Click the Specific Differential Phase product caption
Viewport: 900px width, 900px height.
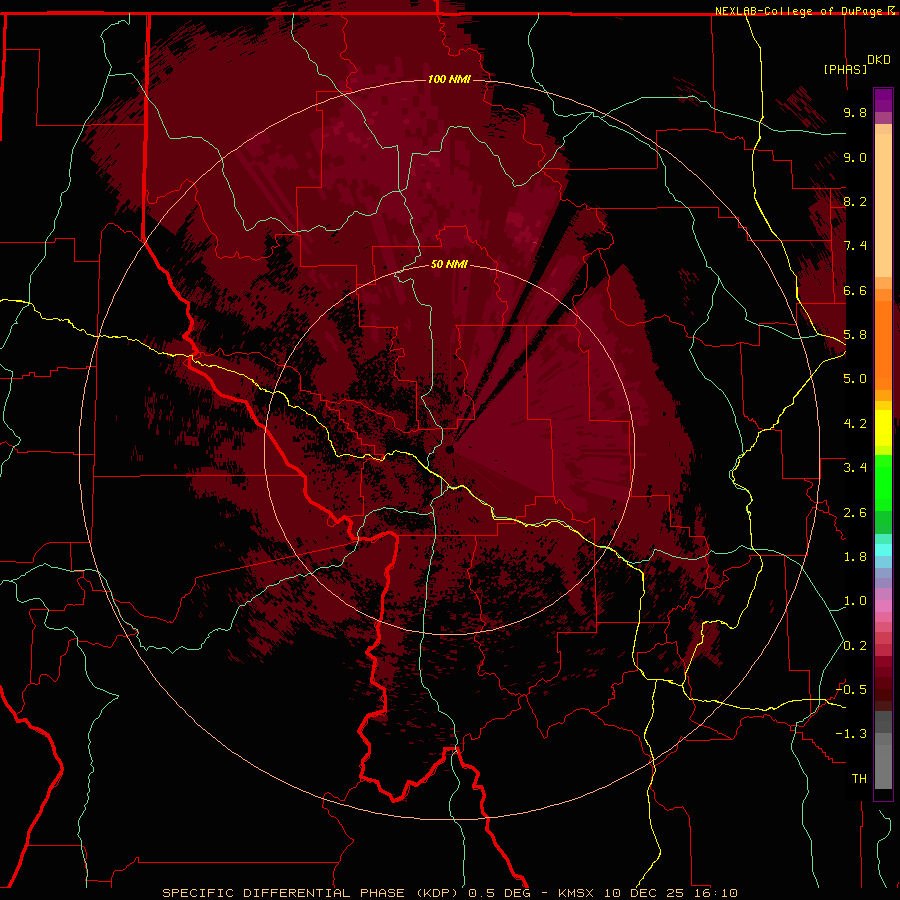pyautogui.click(x=450, y=893)
